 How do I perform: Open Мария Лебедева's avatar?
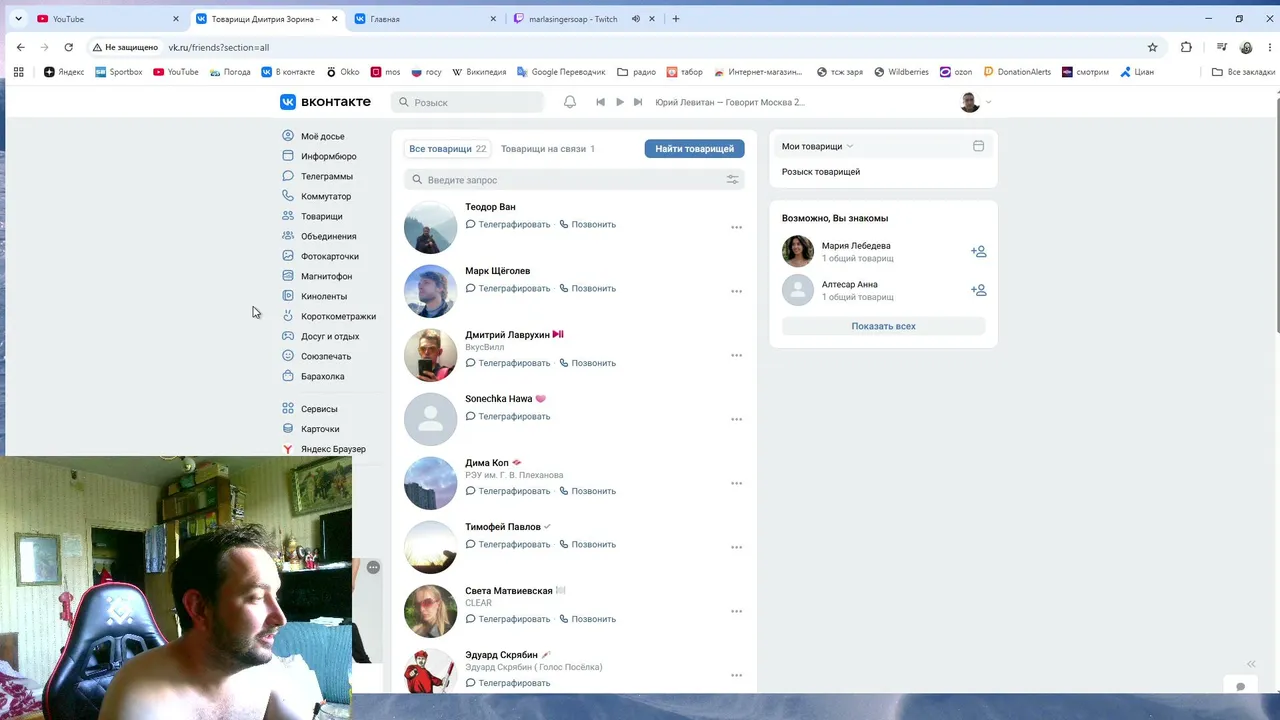(x=798, y=251)
